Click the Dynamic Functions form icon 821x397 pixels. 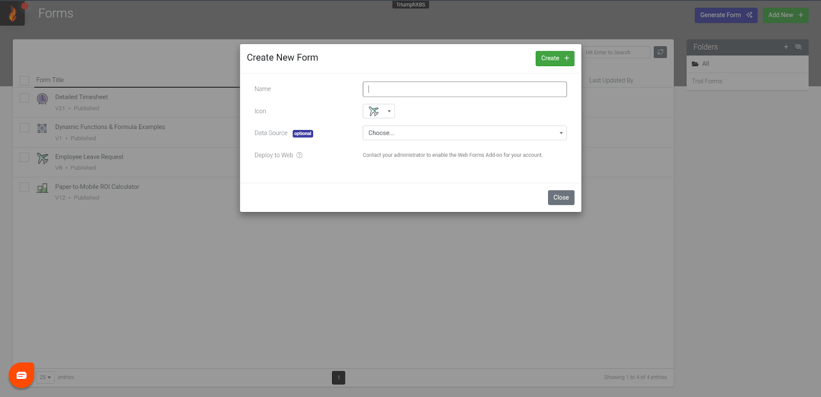42,128
